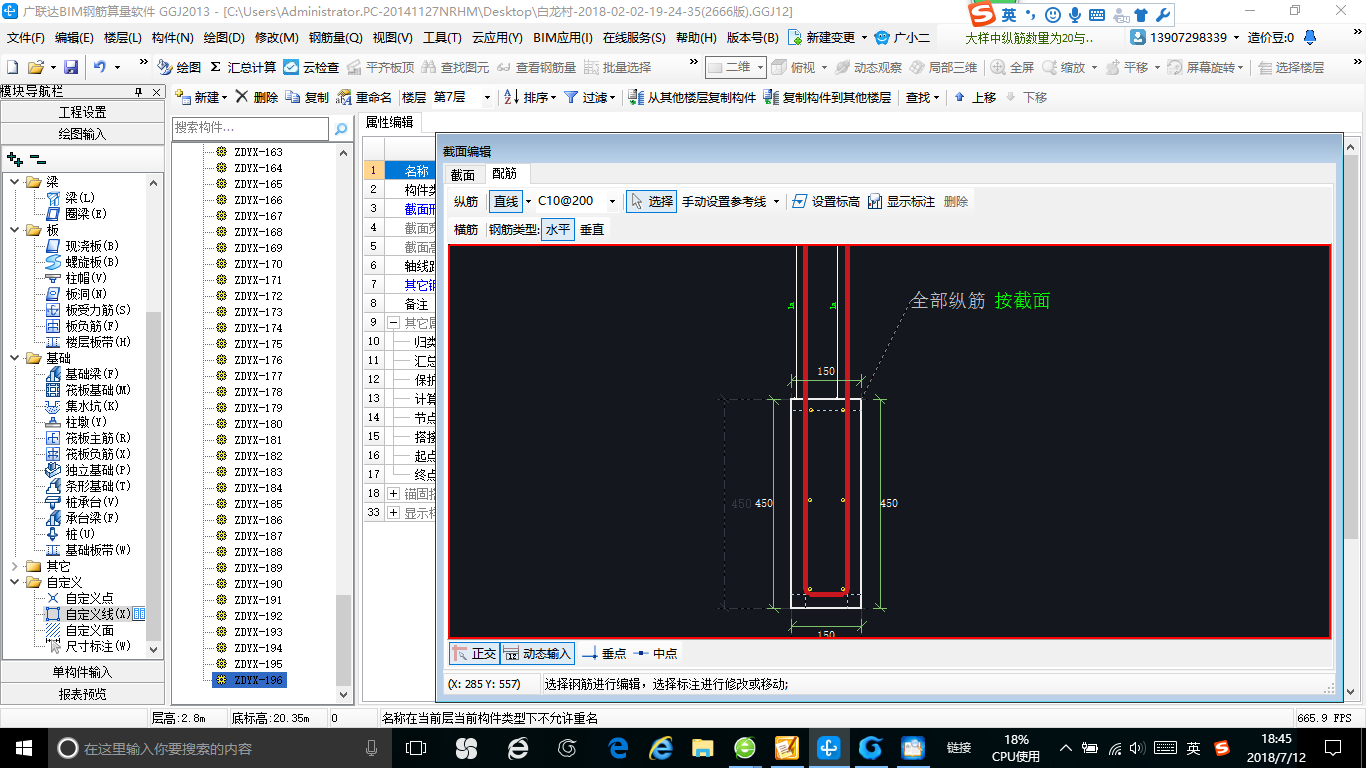Screen dimensions: 1366x768
Task: Select ZDYX-196 in component list
Action: [x=250, y=680]
